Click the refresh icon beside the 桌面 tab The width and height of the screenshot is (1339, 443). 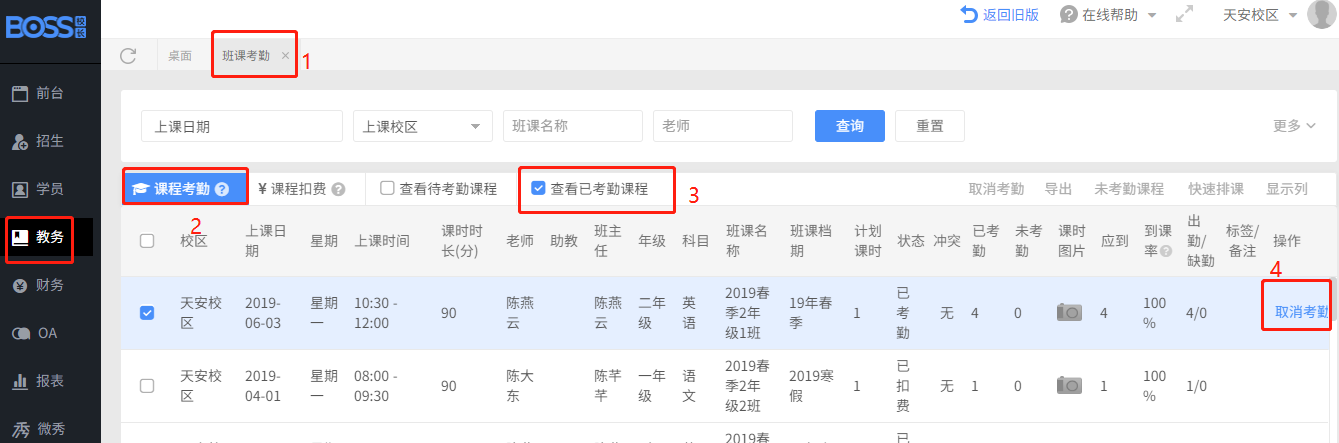coord(128,55)
